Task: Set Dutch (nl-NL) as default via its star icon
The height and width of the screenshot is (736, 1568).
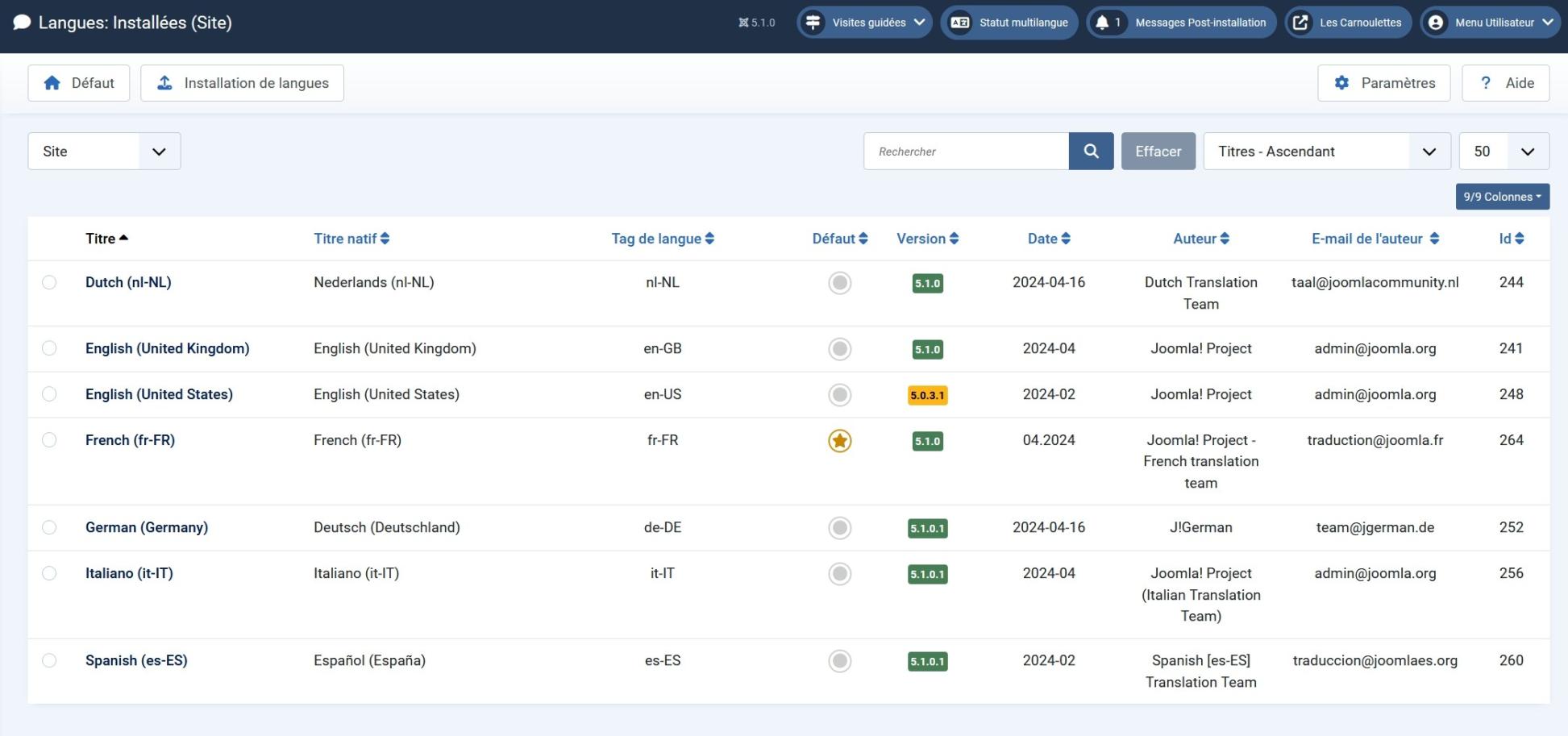Action: coord(839,283)
